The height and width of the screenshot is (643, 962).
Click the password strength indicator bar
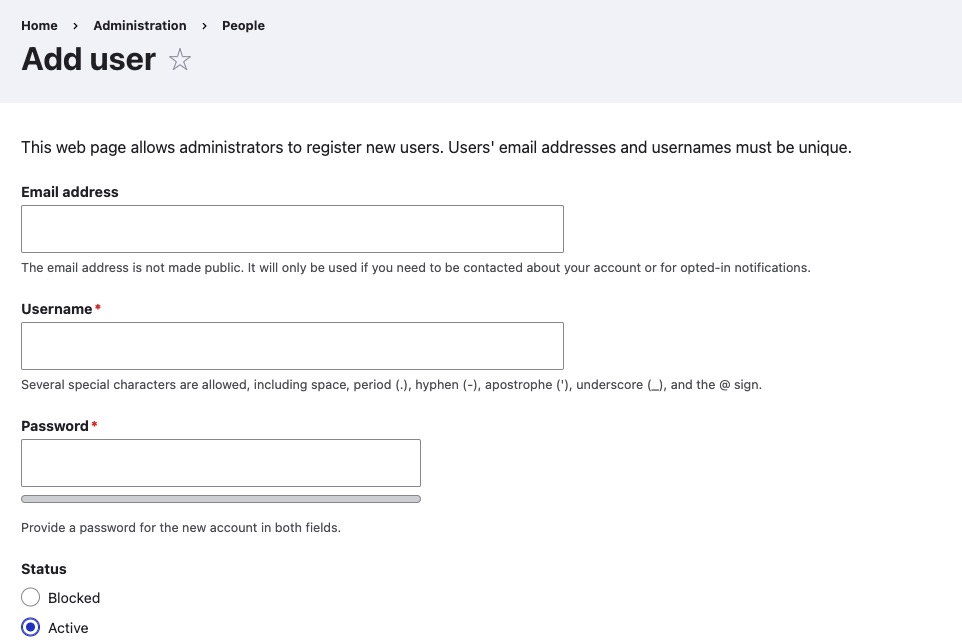220,498
